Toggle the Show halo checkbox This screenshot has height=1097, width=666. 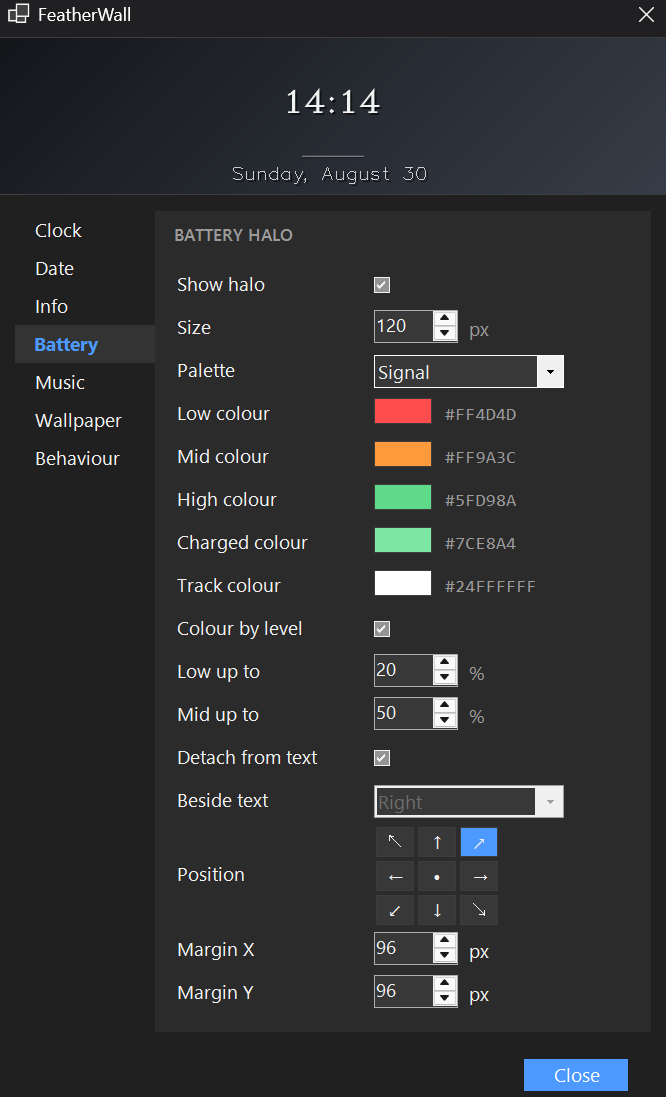point(382,285)
